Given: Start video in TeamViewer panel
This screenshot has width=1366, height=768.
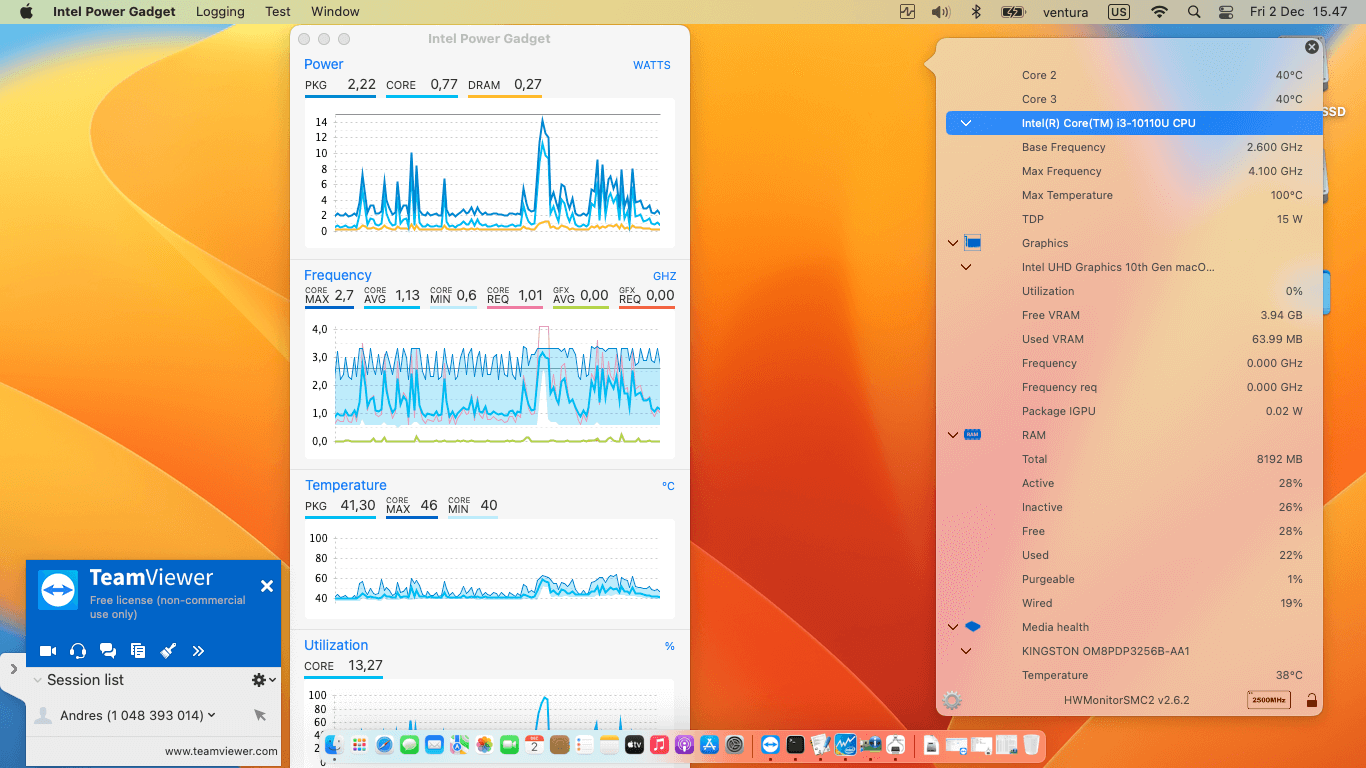Looking at the screenshot, I should tap(48, 651).
